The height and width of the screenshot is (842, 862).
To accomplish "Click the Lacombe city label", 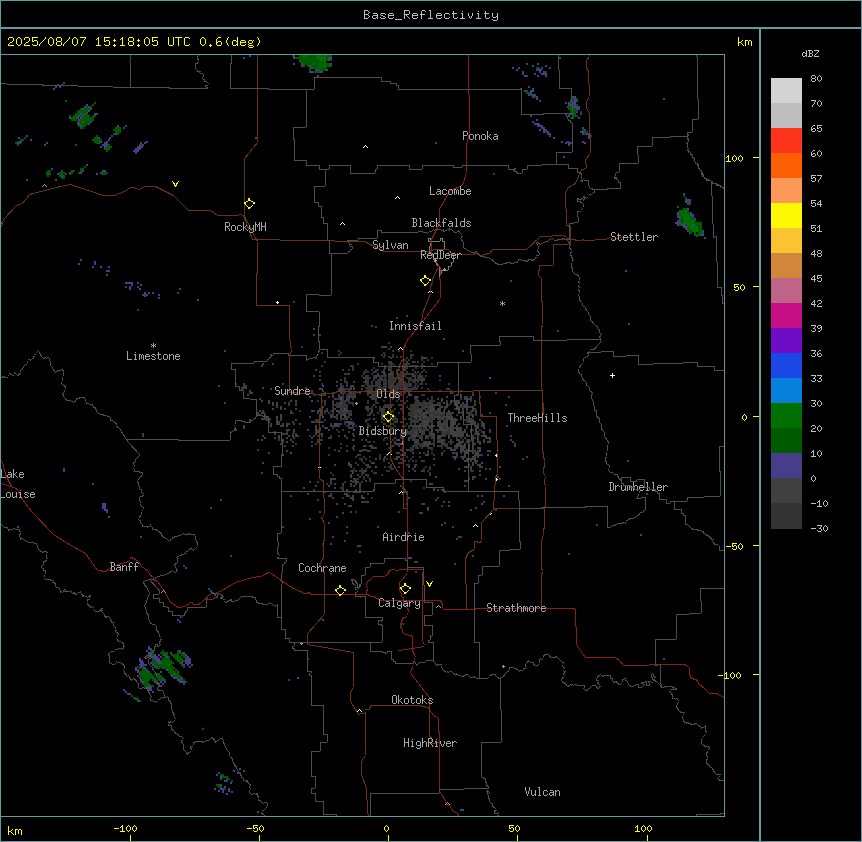I will pyautogui.click(x=450, y=191).
